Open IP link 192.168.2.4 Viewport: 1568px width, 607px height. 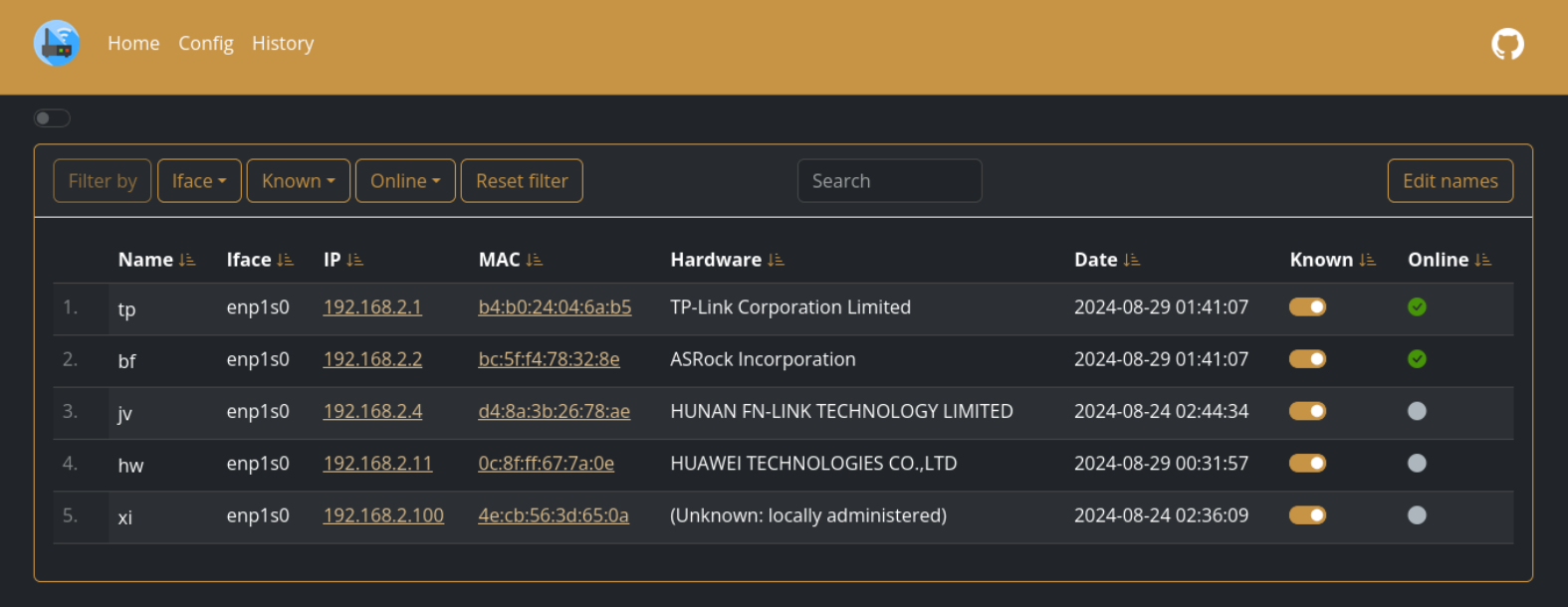point(372,411)
